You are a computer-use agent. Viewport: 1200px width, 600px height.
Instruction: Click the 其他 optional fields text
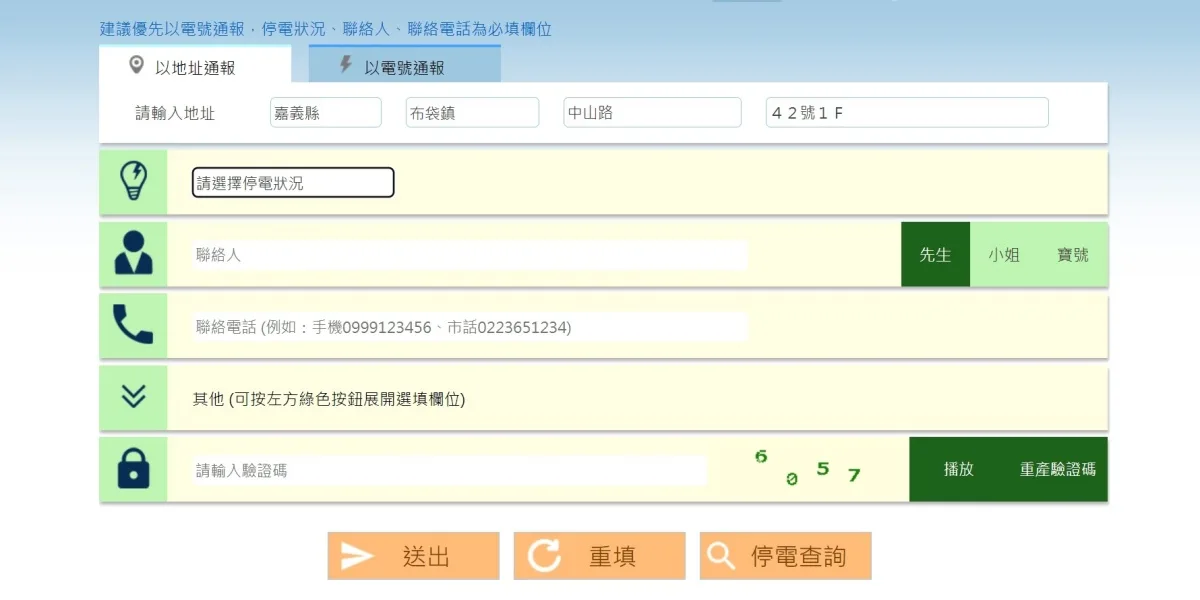point(329,399)
